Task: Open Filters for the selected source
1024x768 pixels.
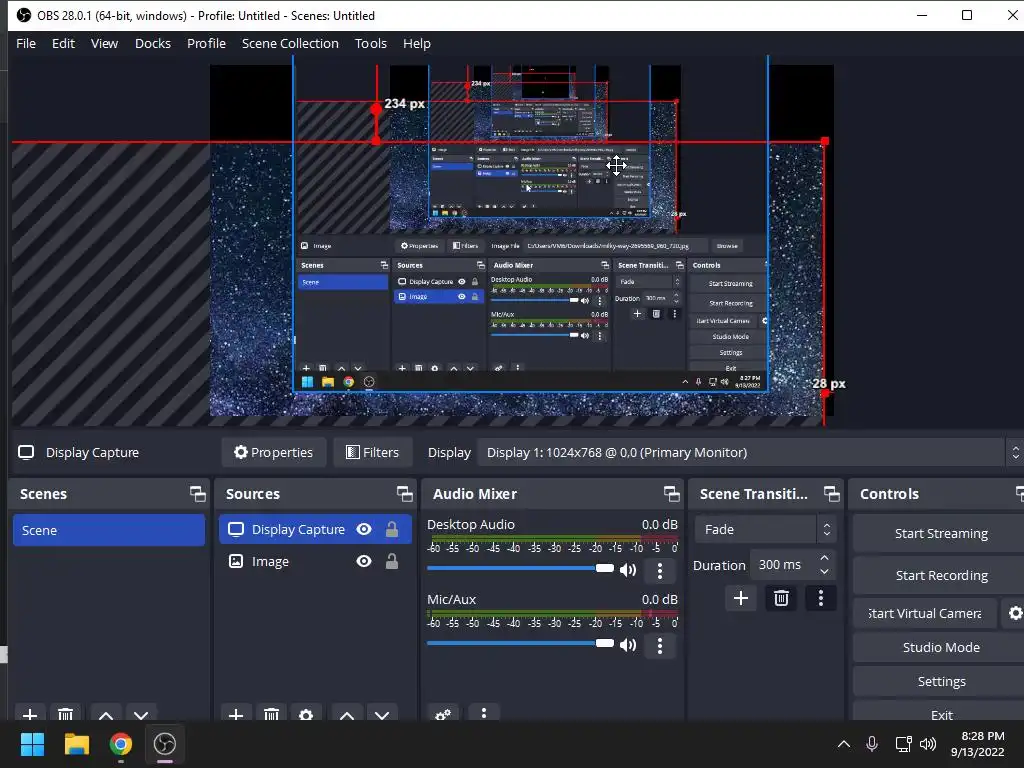Action: 372,453
